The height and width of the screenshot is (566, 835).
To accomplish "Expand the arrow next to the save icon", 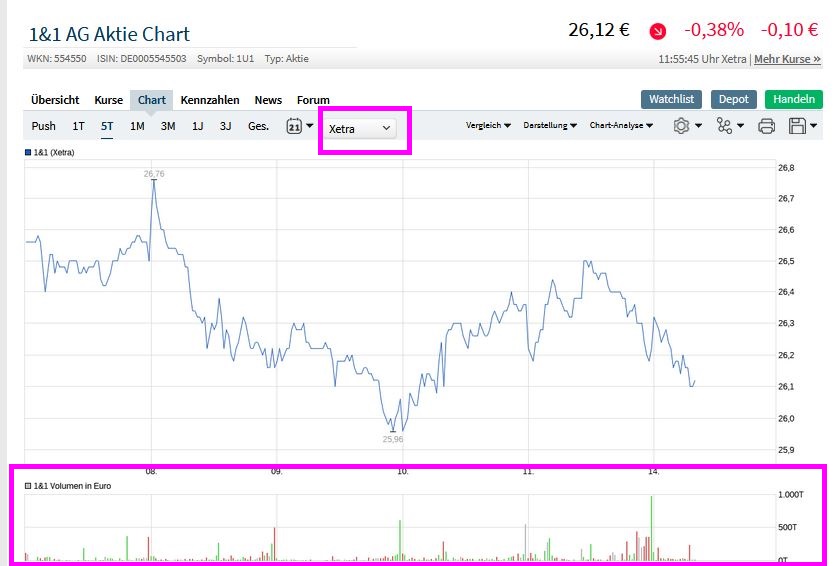I will (814, 126).
